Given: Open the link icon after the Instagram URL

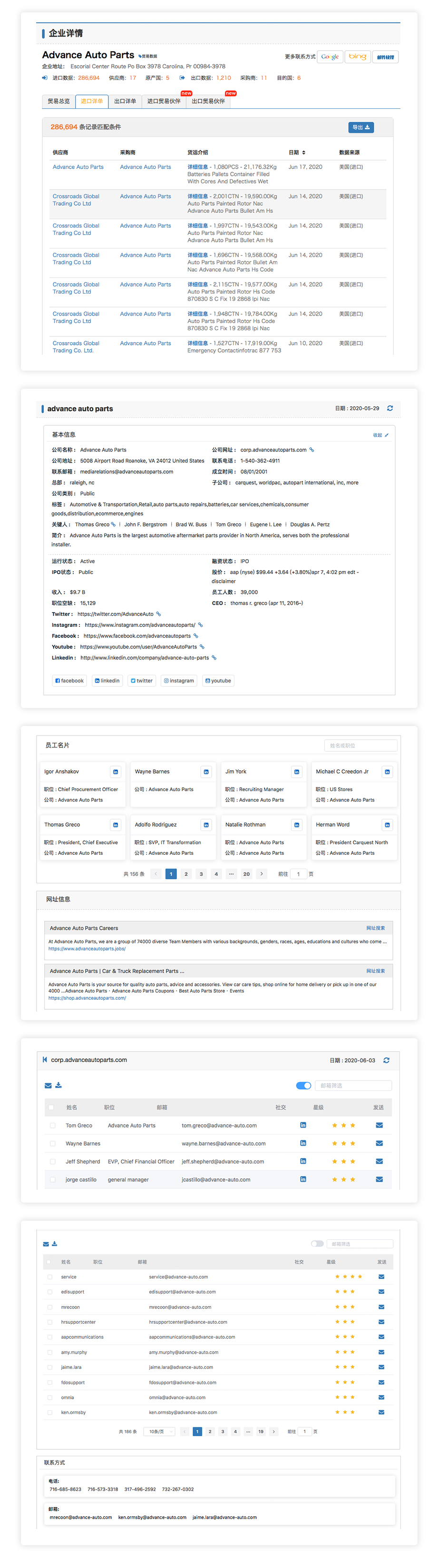Looking at the screenshot, I should click(200, 624).
